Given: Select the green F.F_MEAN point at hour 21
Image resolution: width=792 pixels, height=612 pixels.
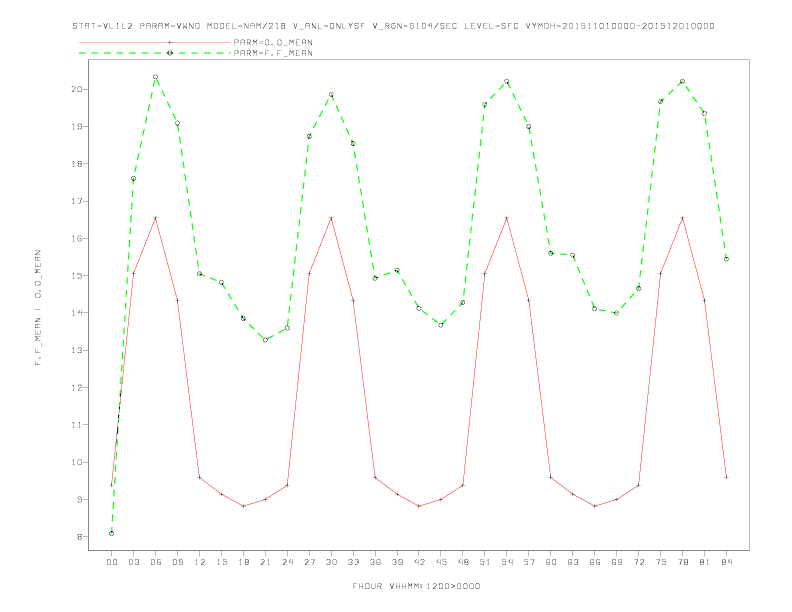Looking at the screenshot, I should [265, 340].
